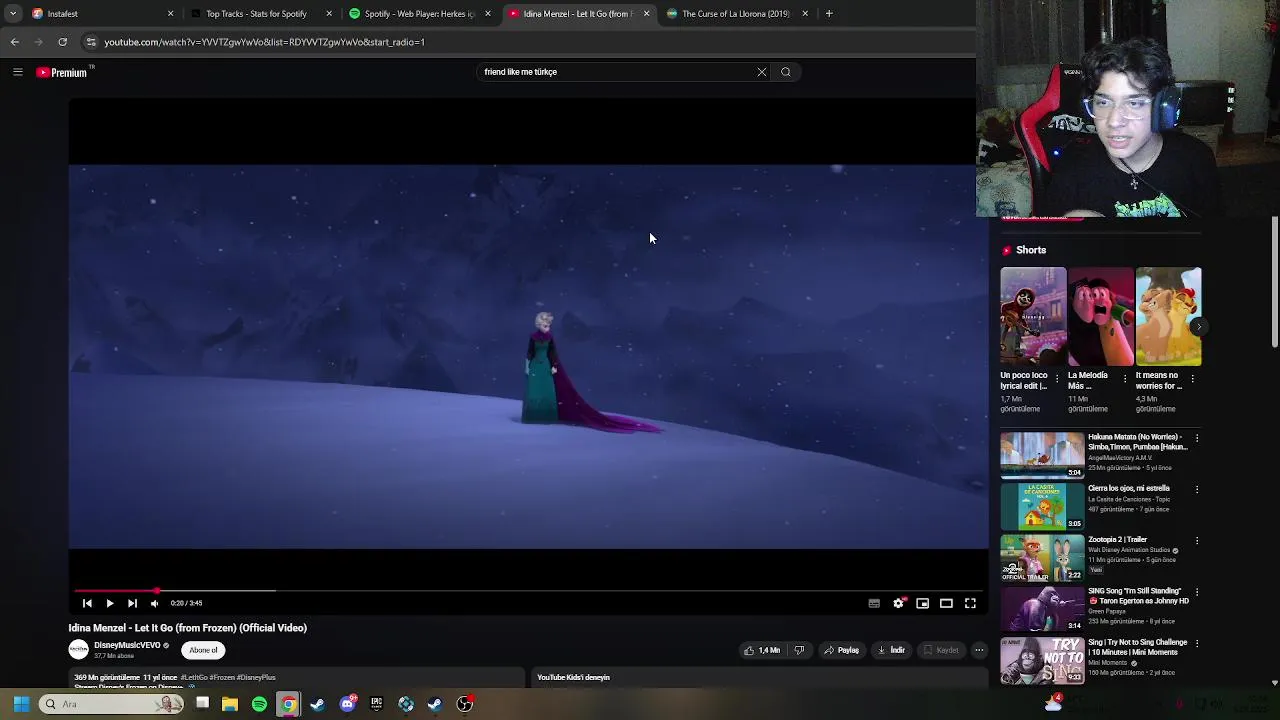Open a new browser tab
This screenshot has height=720, width=1280.
click(829, 14)
